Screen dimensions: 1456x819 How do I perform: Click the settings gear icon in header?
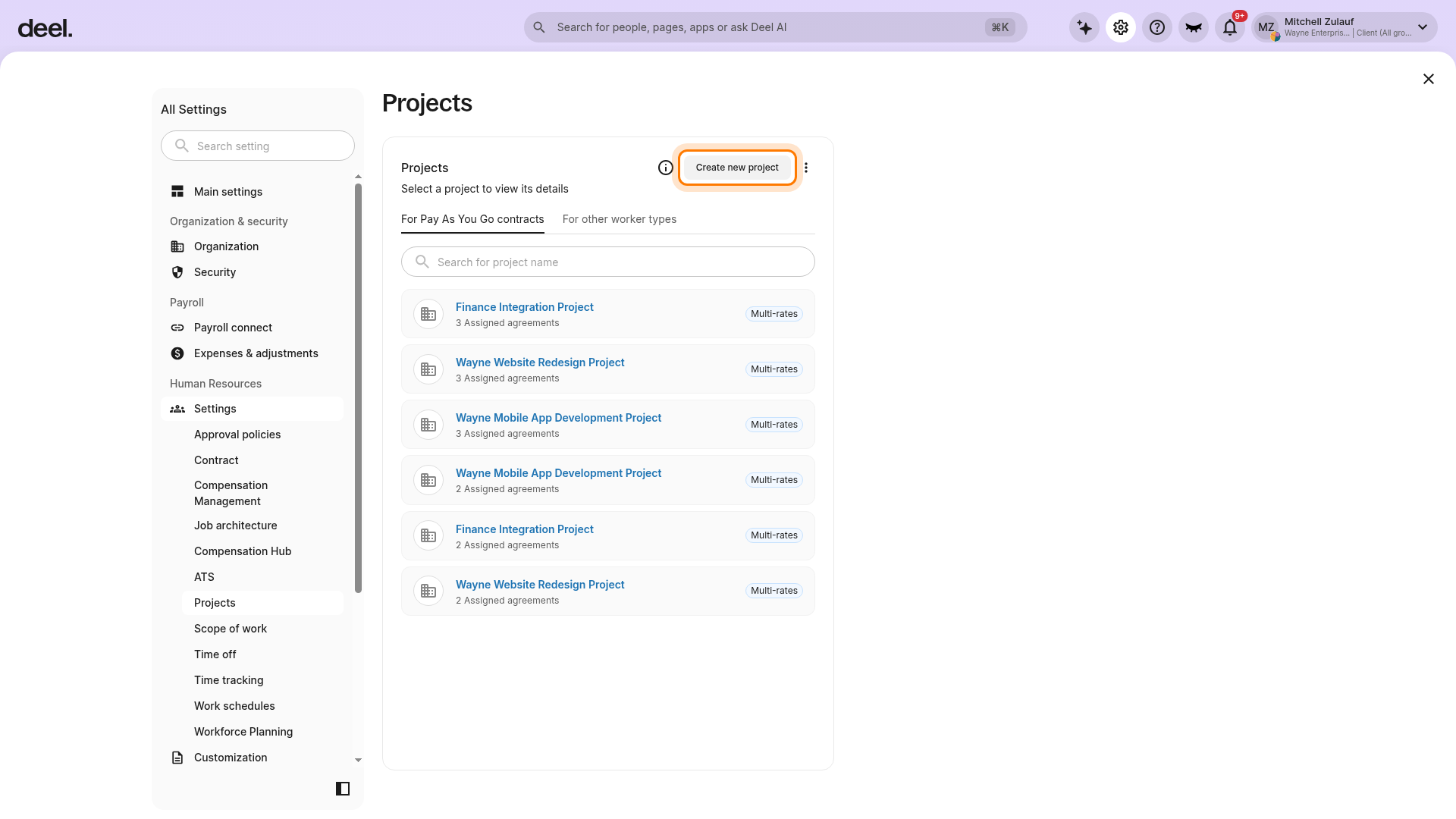(1121, 27)
